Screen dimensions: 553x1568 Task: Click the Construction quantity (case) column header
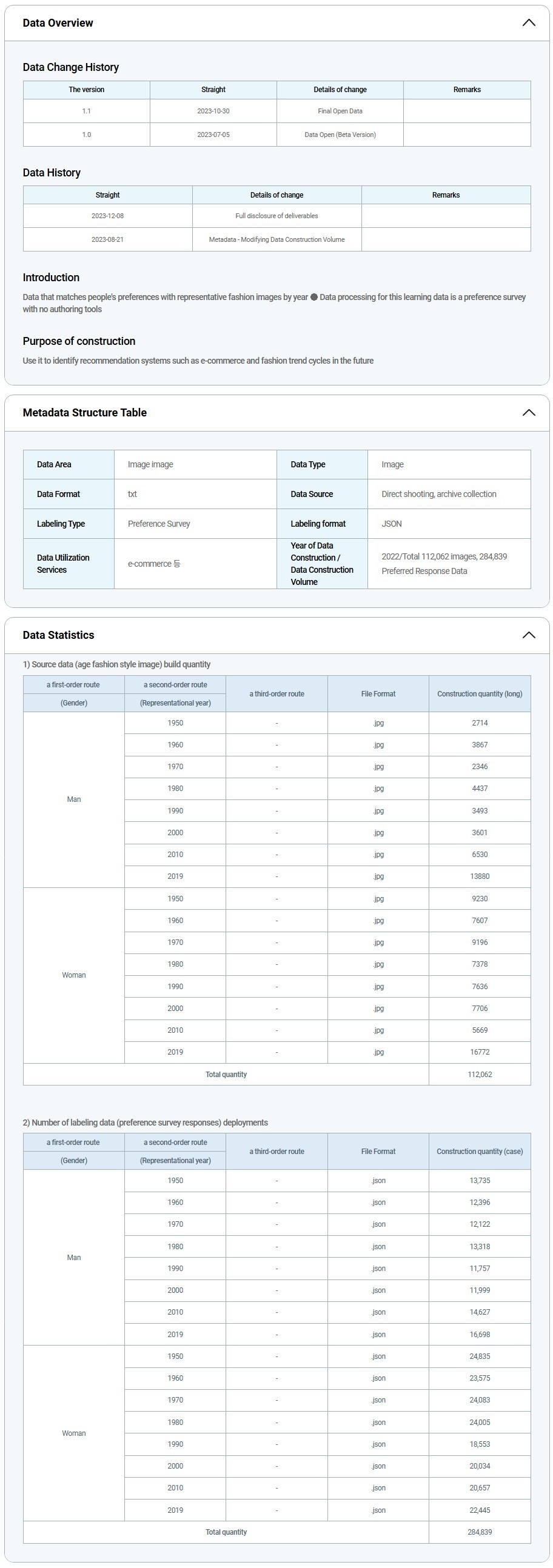pos(479,1151)
